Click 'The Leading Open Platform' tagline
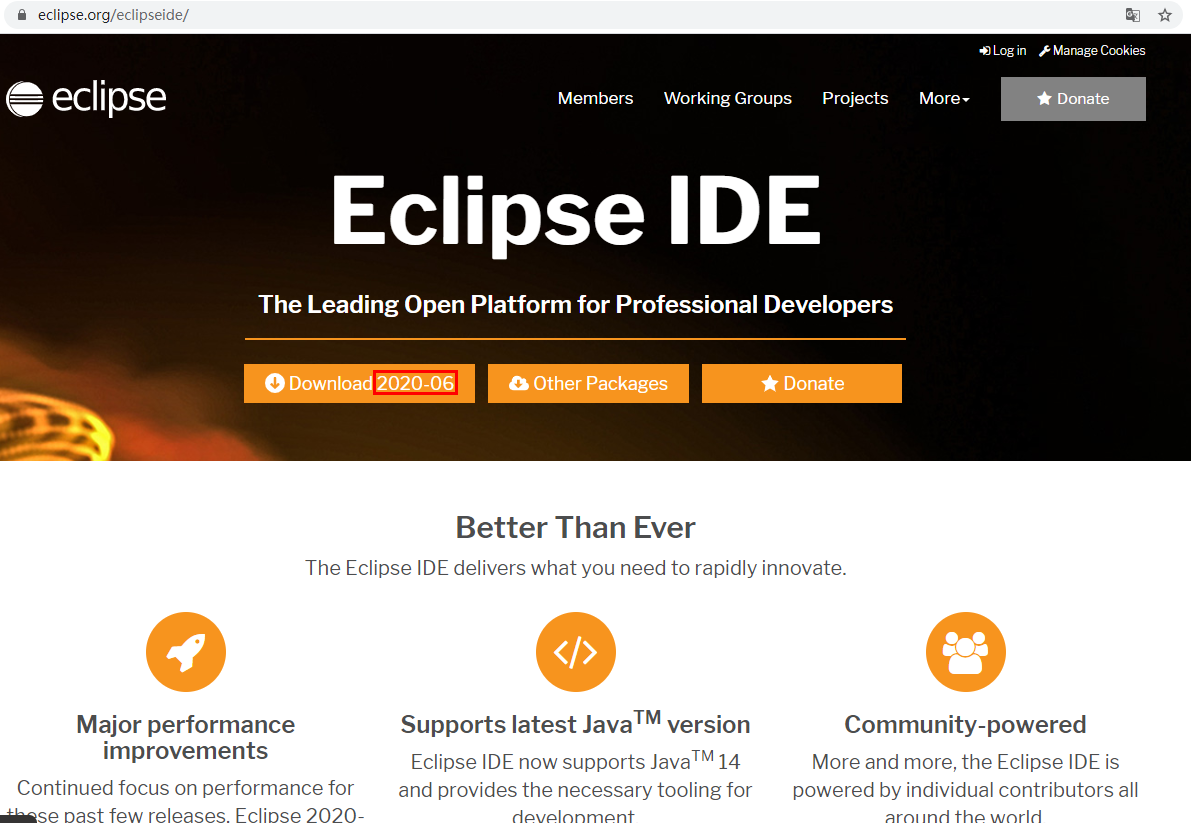The width and height of the screenshot is (1191, 823). (576, 304)
